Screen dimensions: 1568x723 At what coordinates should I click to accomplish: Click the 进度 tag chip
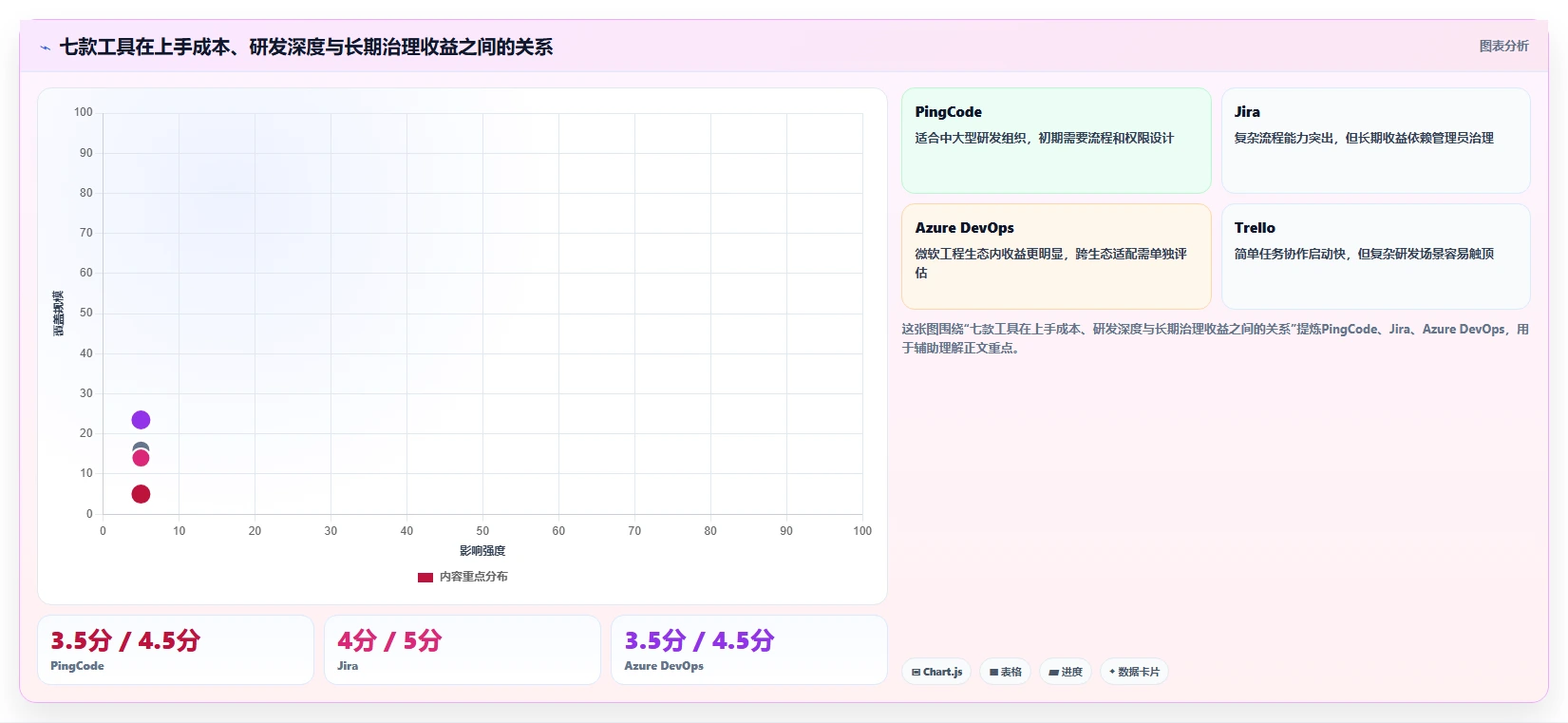[1066, 672]
